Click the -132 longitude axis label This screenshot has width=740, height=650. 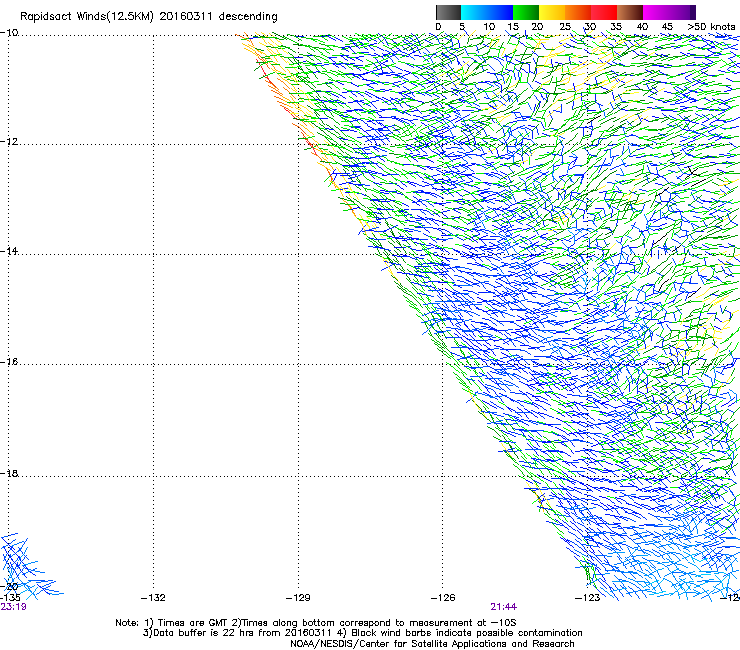[x=153, y=598]
